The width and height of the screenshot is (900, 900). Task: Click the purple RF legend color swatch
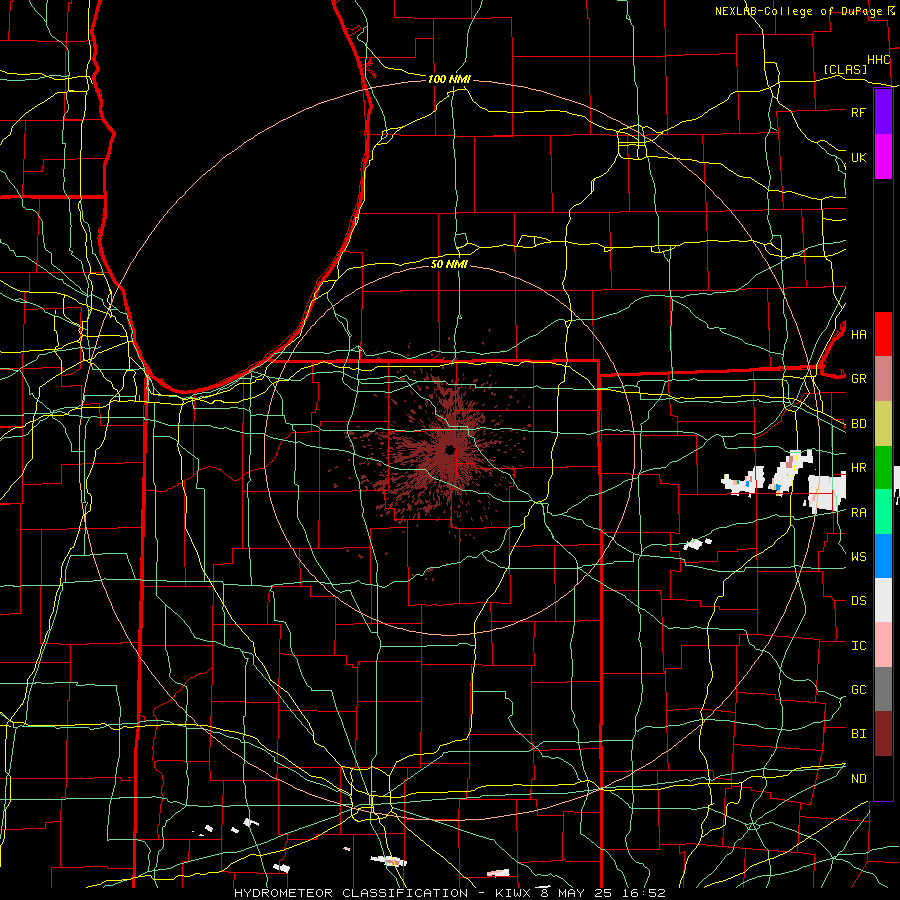tap(883, 112)
